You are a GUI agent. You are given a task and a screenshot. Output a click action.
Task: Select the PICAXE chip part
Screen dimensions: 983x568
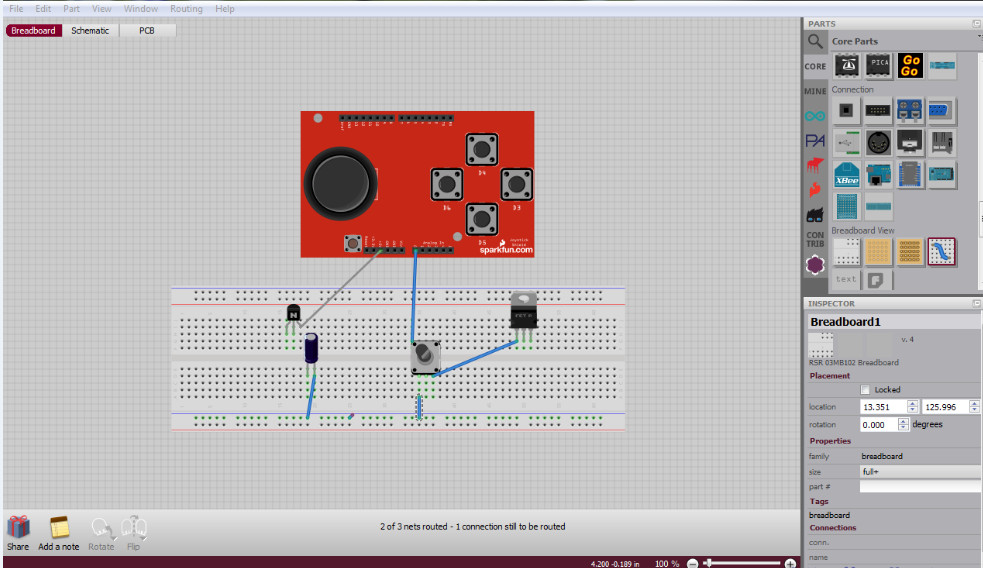(879, 66)
